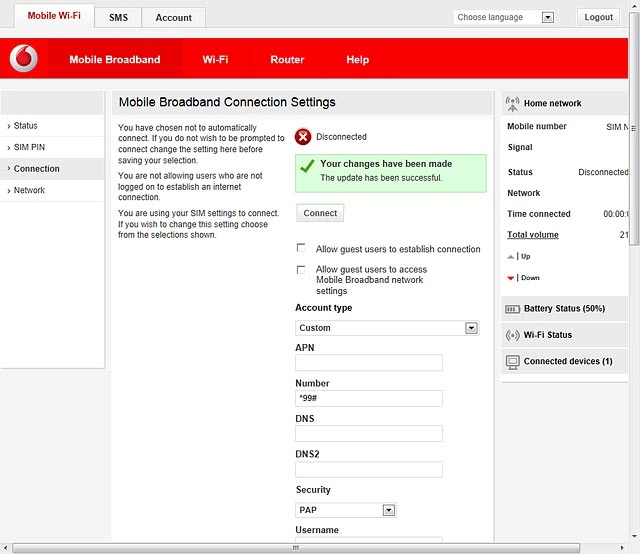Screen dimensions: 640x554
Task: Open the Mobile Broadband menu
Action: point(115,60)
